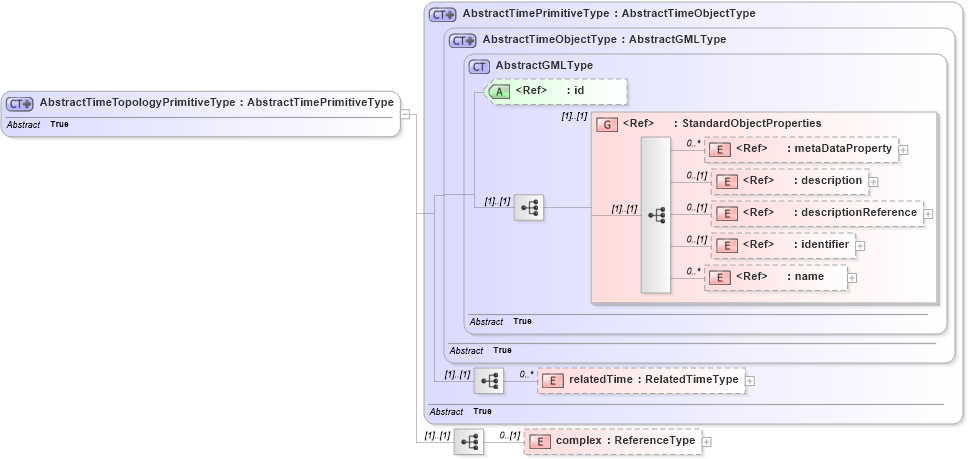Collapse the AbstractTimeTopologyPrimitiveType node
Viewport: 968px width, 459px height.
coord(405,114)
